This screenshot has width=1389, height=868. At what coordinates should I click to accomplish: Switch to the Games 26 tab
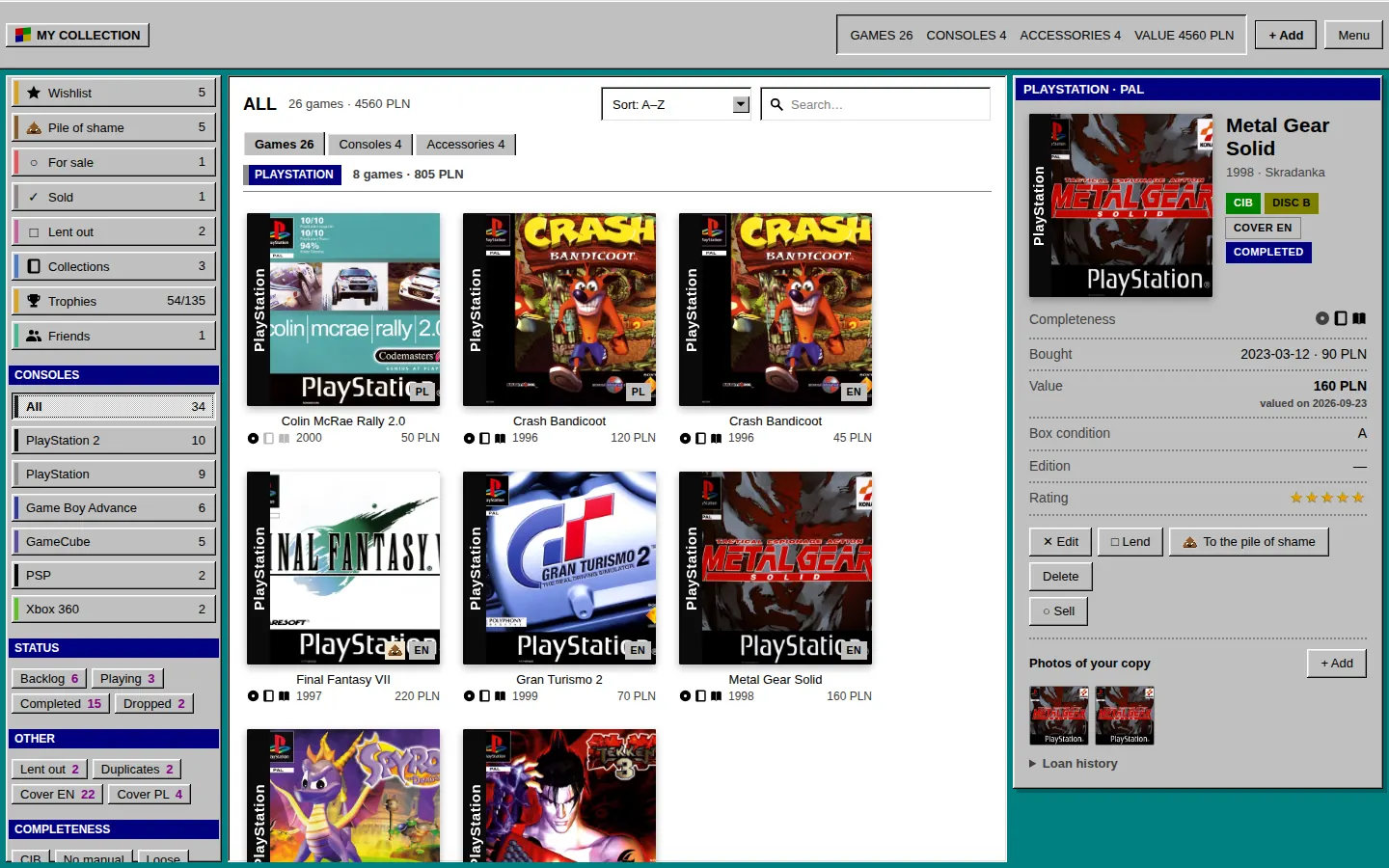coord(285,145)
